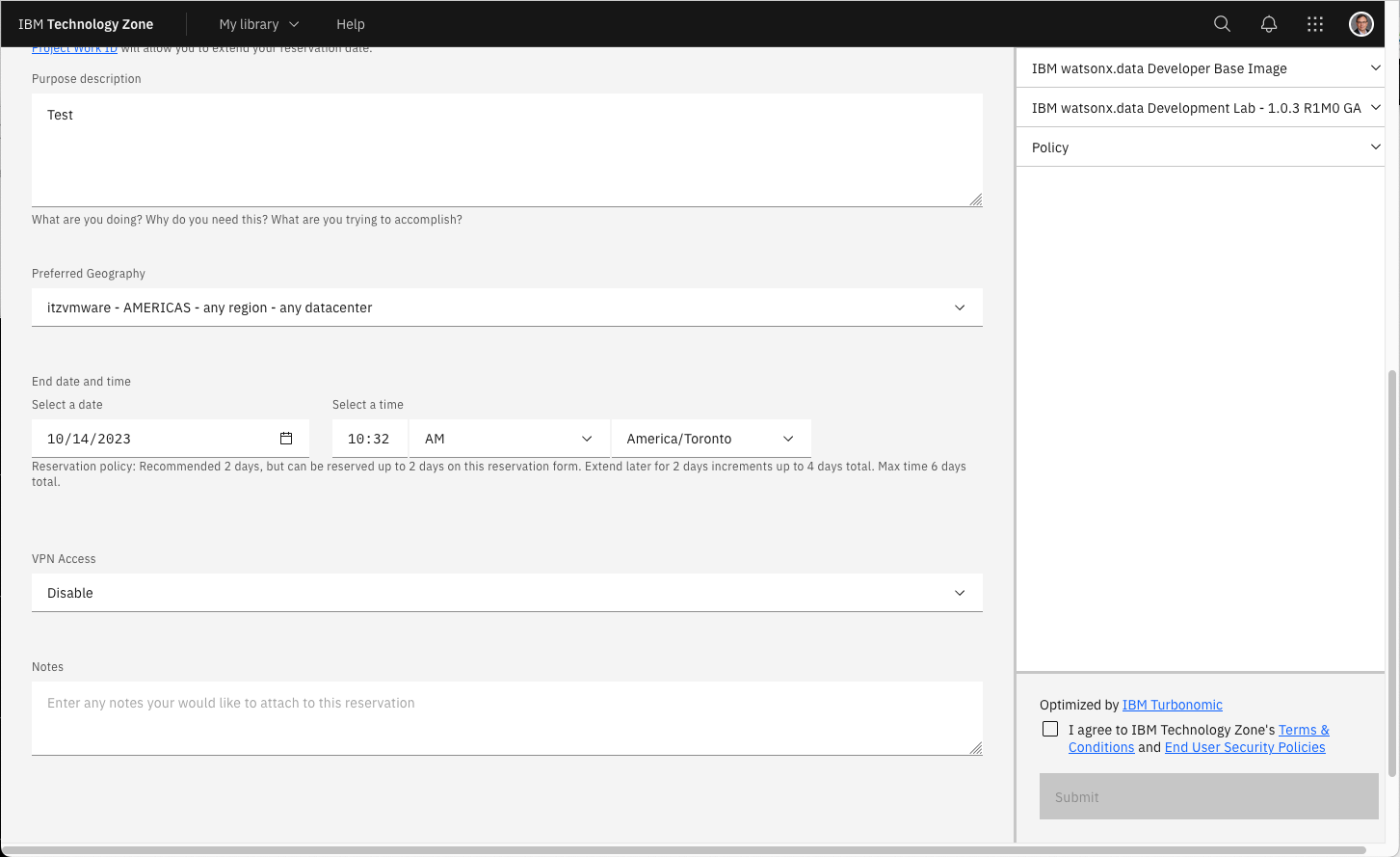Click the Purpose description text area

coord(507,149)
